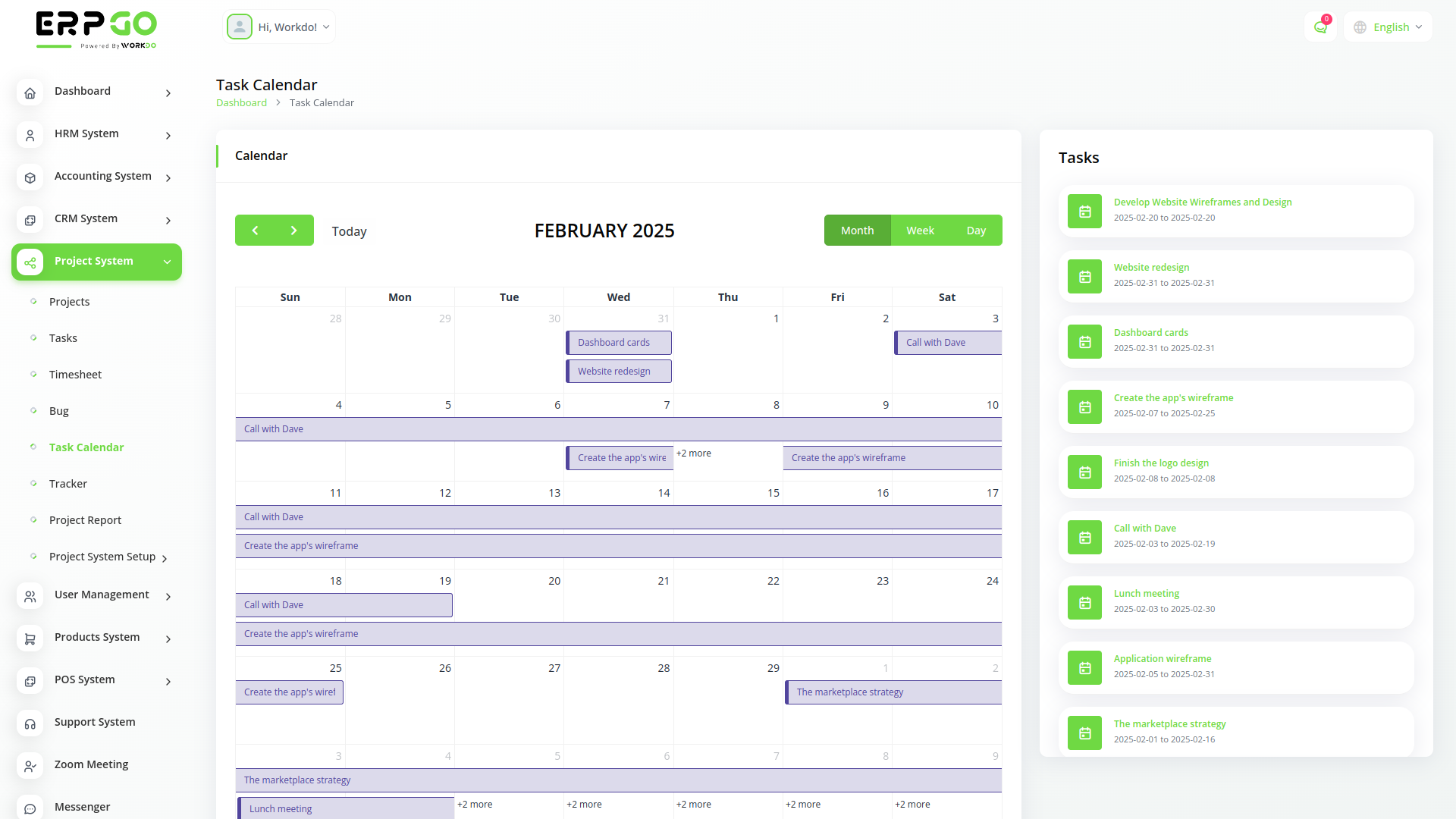Screen dimensions: 1456x819
Task: Click the notification bell icon
Action: tap(1320, 26)
